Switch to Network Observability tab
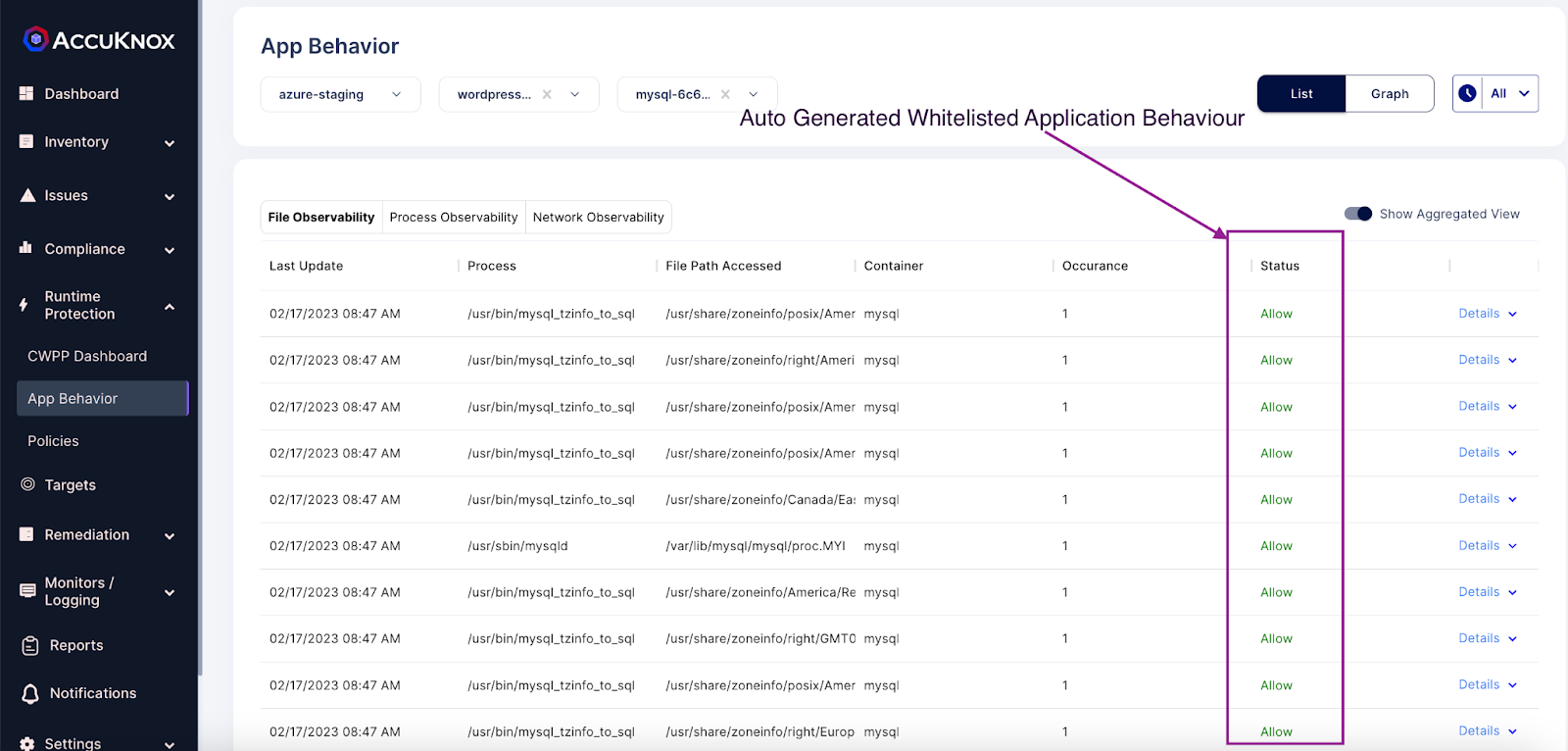This screenshot has height=751, width=1568. pyautogui.click(x=599, y=217)
